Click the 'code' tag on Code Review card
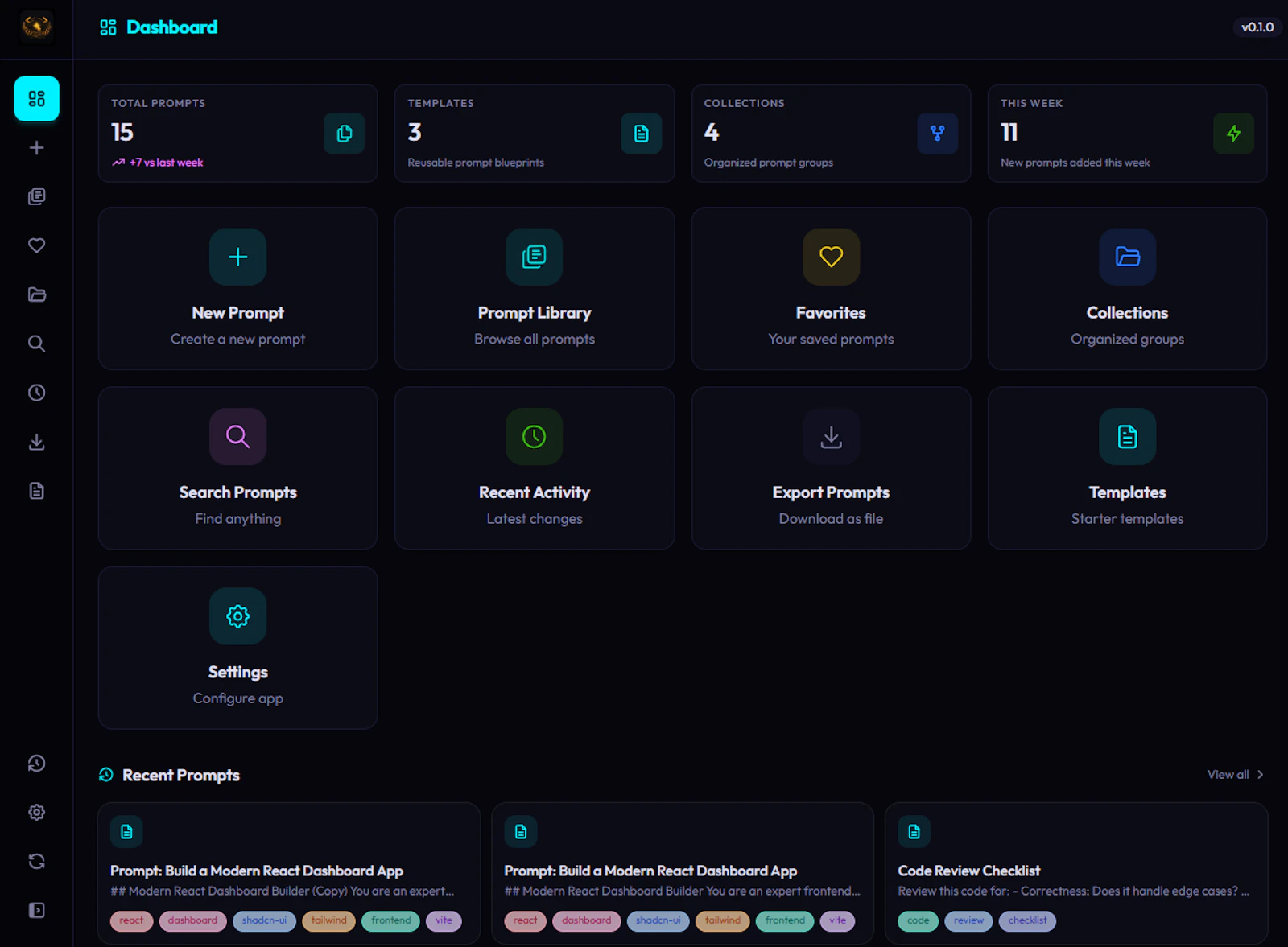The height and width of the screenshot is (947, 1288). 919,920
